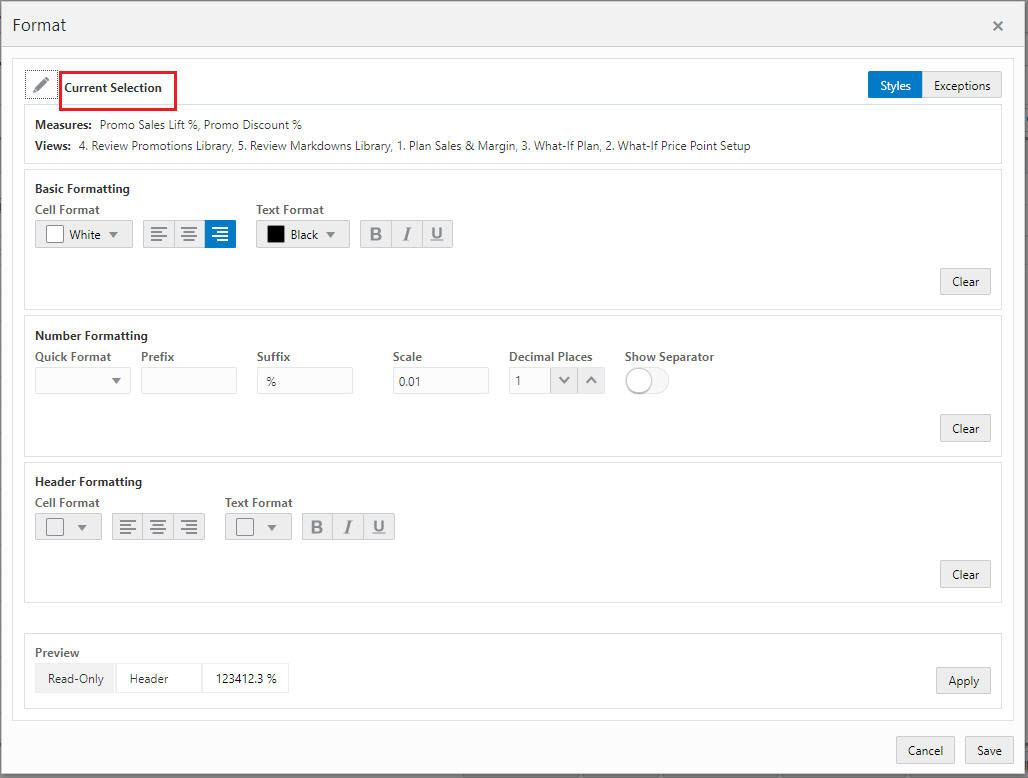Click the Suffix field containing %
Viewport: 1028px width, 778px height.
click(x=305, y=380)
